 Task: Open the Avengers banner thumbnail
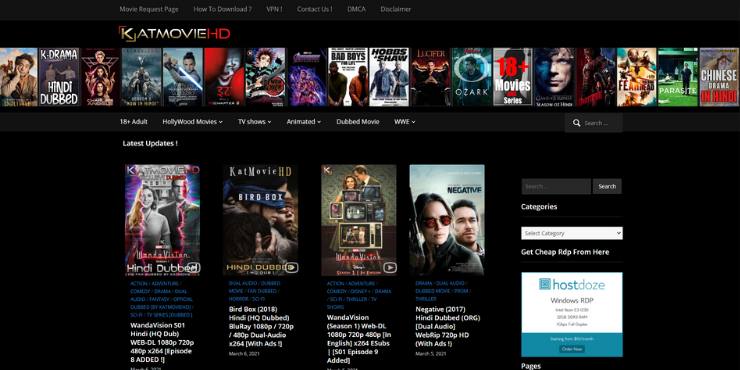(307, 77)
